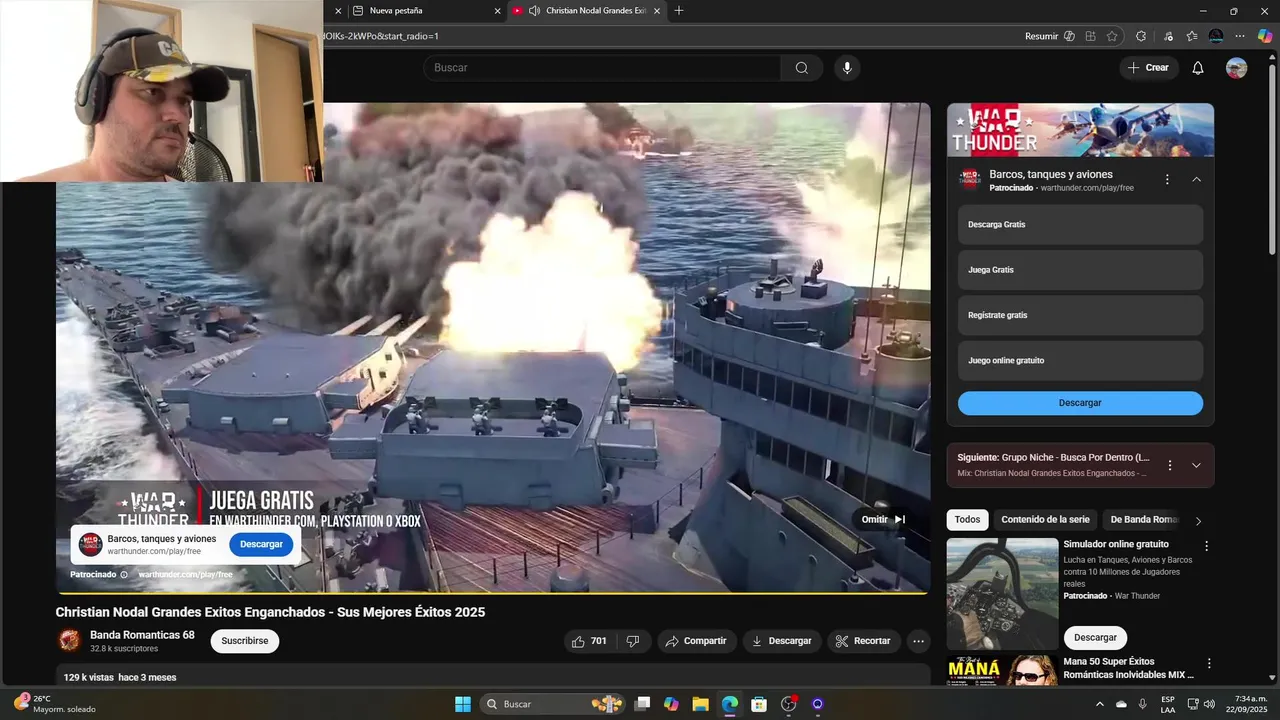Open YouTube notifications bell
Image resolution: width=1280 pixels, height=720 pixels.
click(x=1198, y=68)
